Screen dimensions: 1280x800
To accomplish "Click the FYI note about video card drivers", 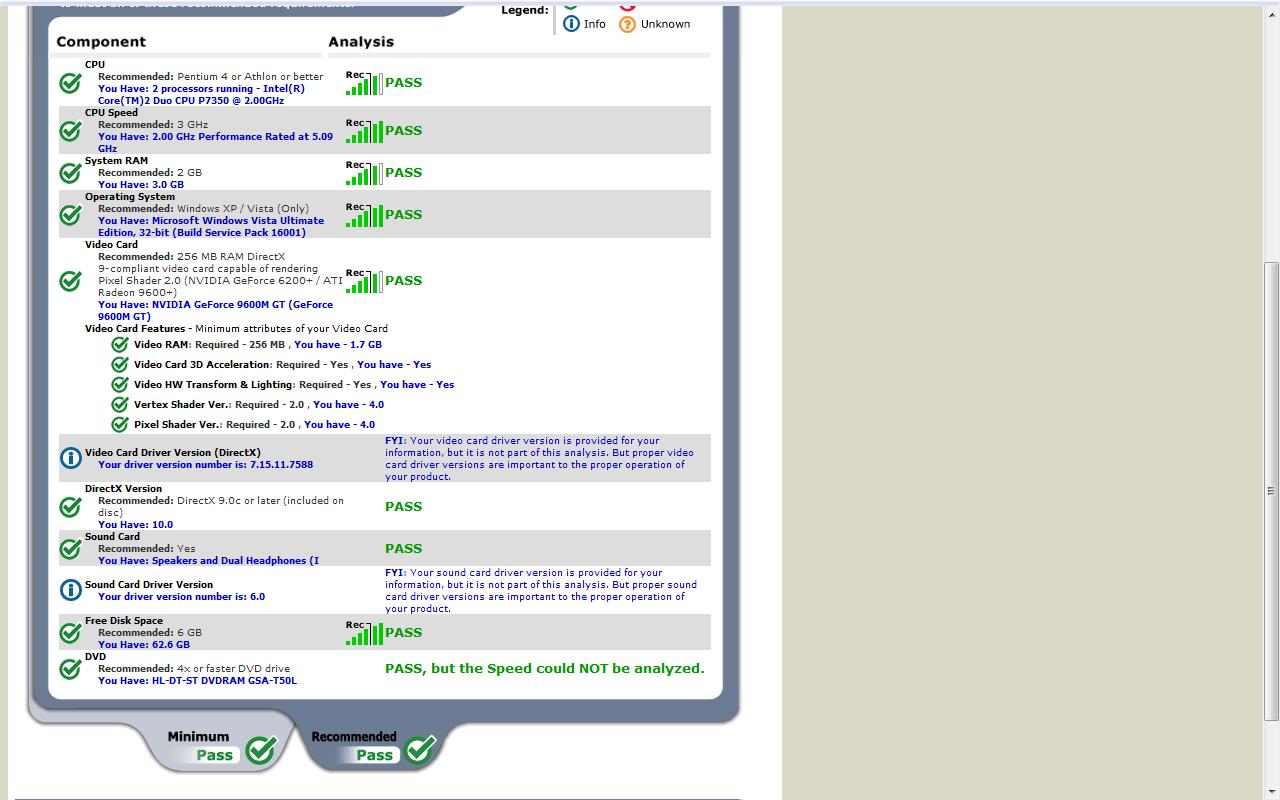I will tap(540, 459).
